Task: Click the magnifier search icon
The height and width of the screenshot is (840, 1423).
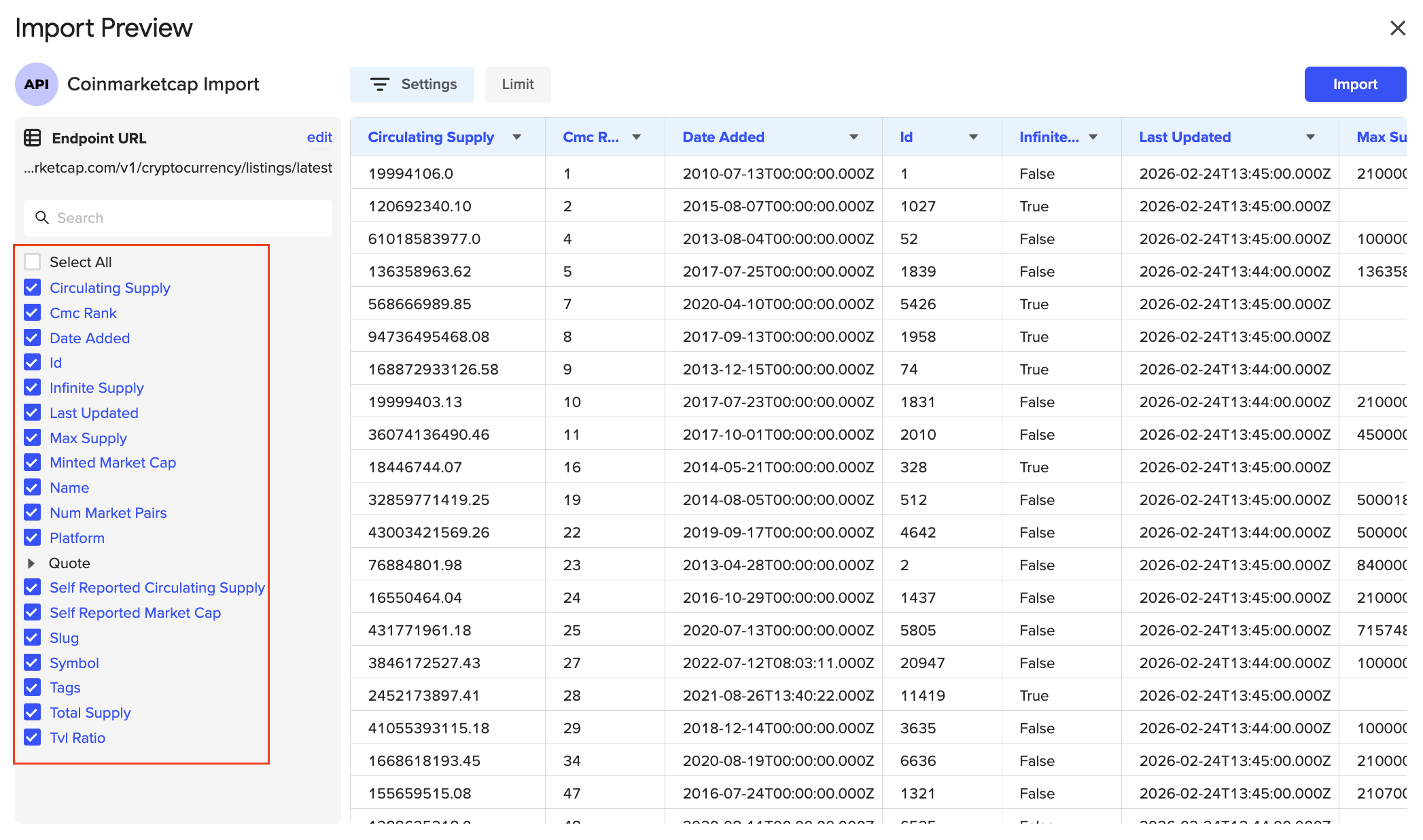Action: click(x=42, y=217)
